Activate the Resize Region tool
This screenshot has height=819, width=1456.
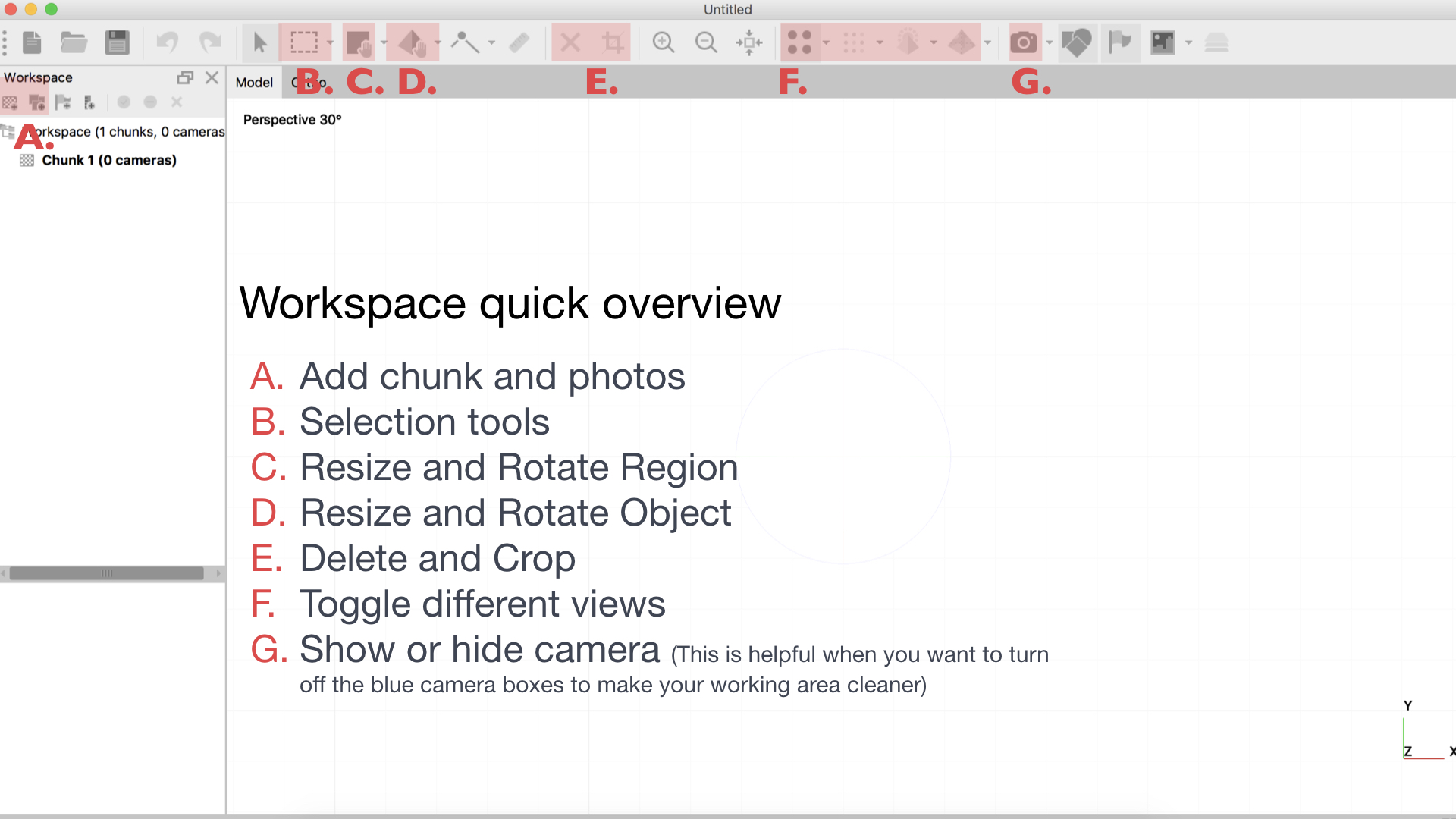[x=359, y=42]
